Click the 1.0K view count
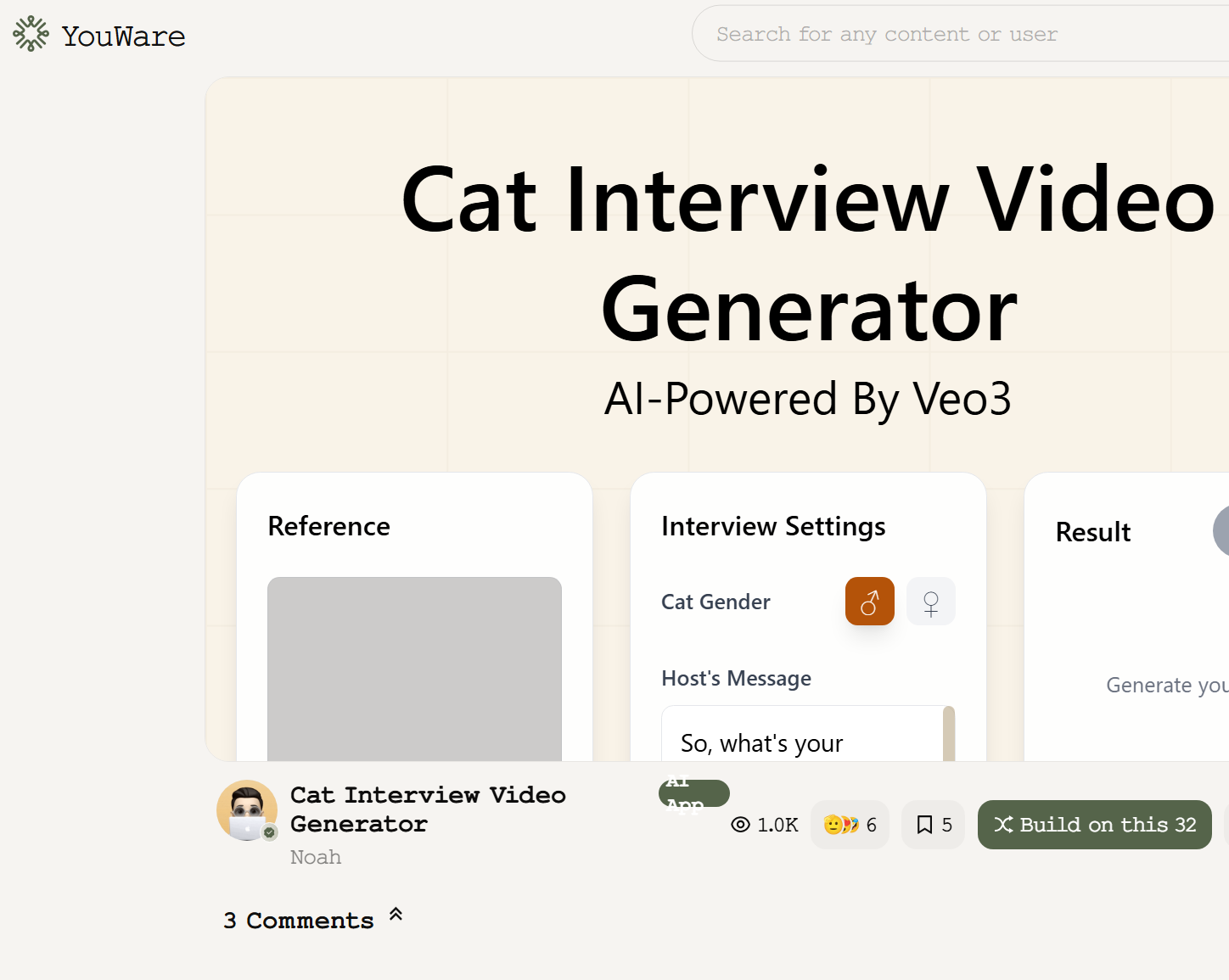Viewport: 1229px width, 980px height. point(777,825)
